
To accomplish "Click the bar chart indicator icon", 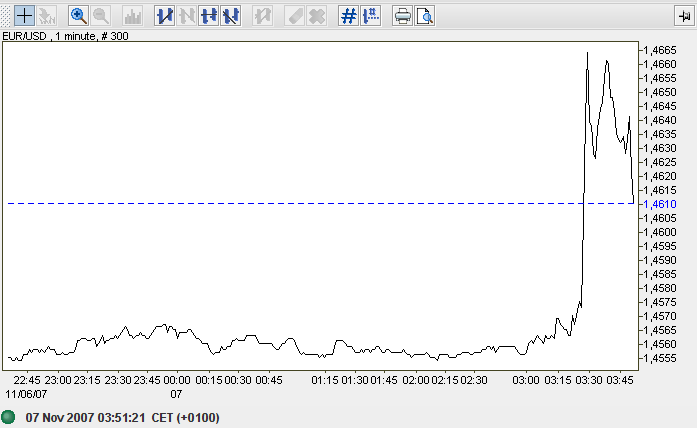I will coord(132,16).
